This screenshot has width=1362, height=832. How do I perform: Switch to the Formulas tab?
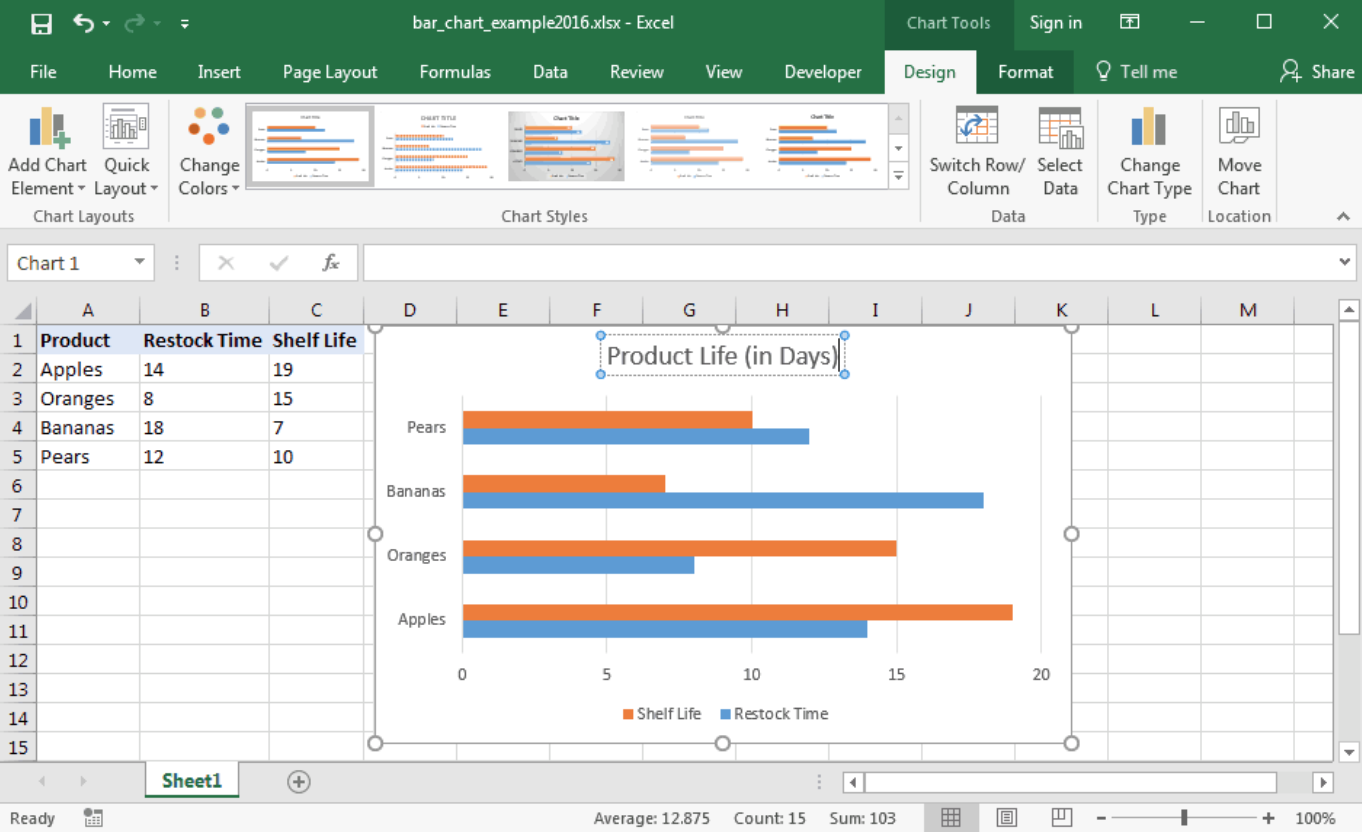coord(455,72)
